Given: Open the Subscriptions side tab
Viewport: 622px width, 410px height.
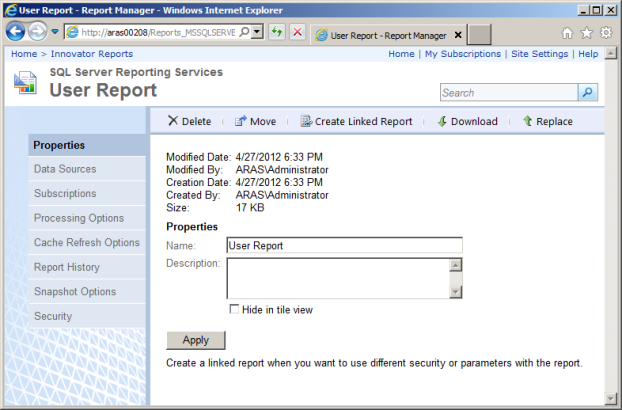Looking at the screenshot, I should pyautogui.click(x=87, y=194).
